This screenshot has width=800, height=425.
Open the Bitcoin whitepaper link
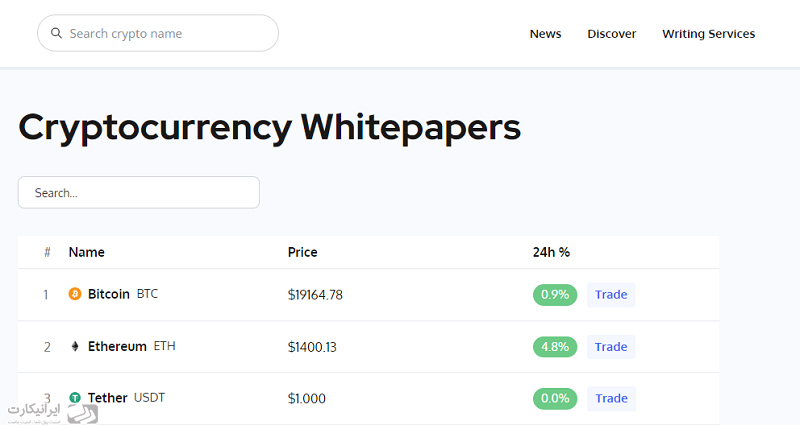point(109,294)
